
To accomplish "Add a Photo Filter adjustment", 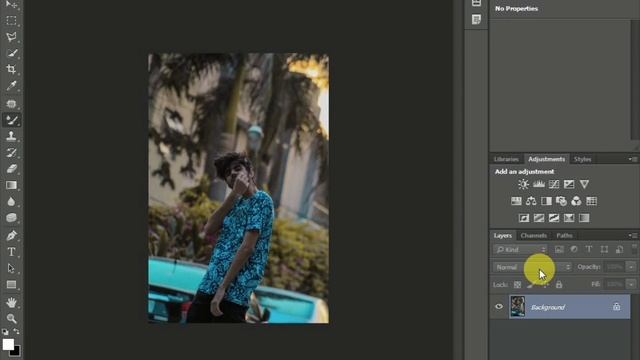I will click(x=561, y=201).
